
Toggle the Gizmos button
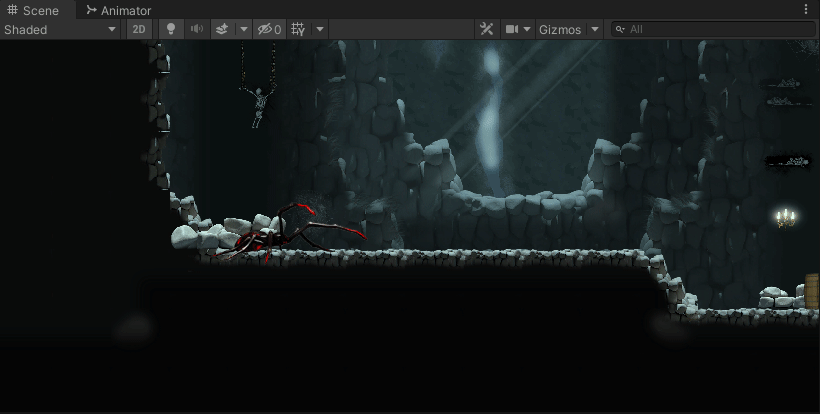click(560, 29)
